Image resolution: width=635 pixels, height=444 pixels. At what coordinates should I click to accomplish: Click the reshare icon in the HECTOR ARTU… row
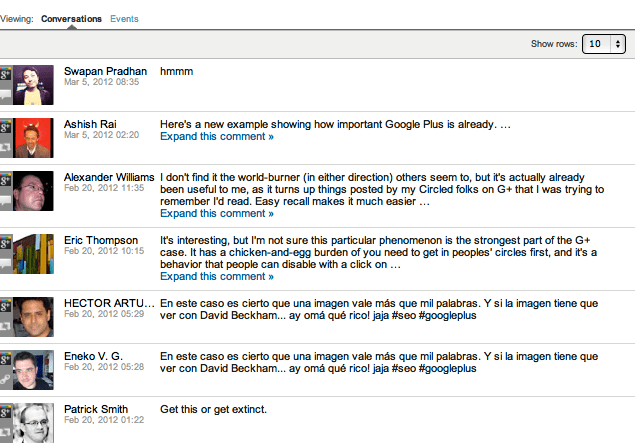coord(6,324)
